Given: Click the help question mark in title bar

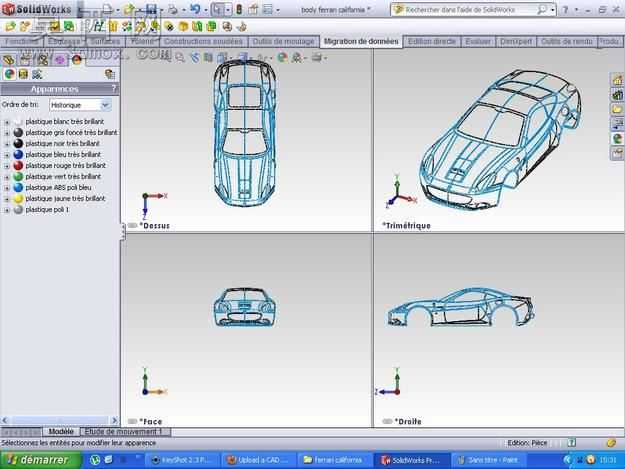Looking at the screenshot, I should [x=565, y=10].
